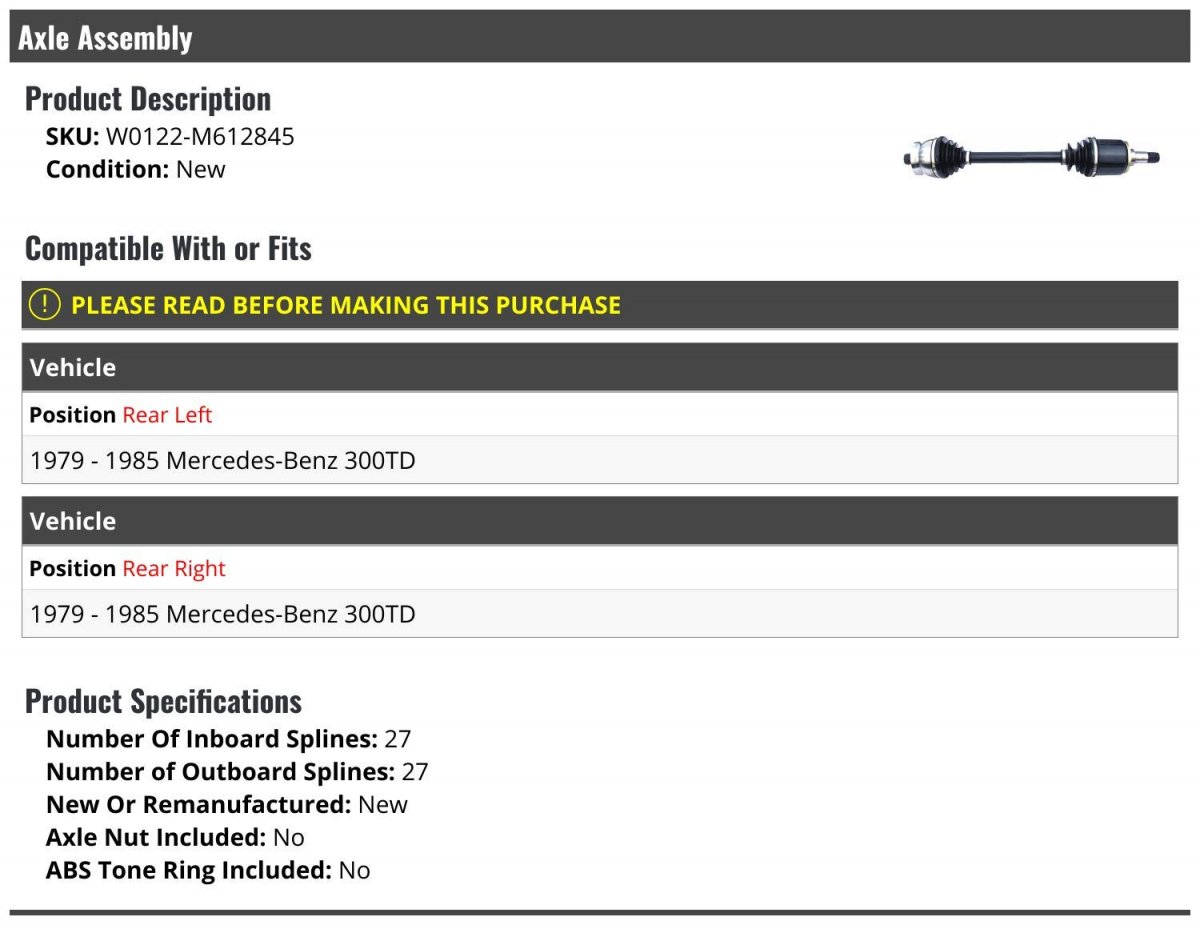This screenshot has width=1200, height=925.
Task: Click the Rear Left position text
Action: [167, 414]
